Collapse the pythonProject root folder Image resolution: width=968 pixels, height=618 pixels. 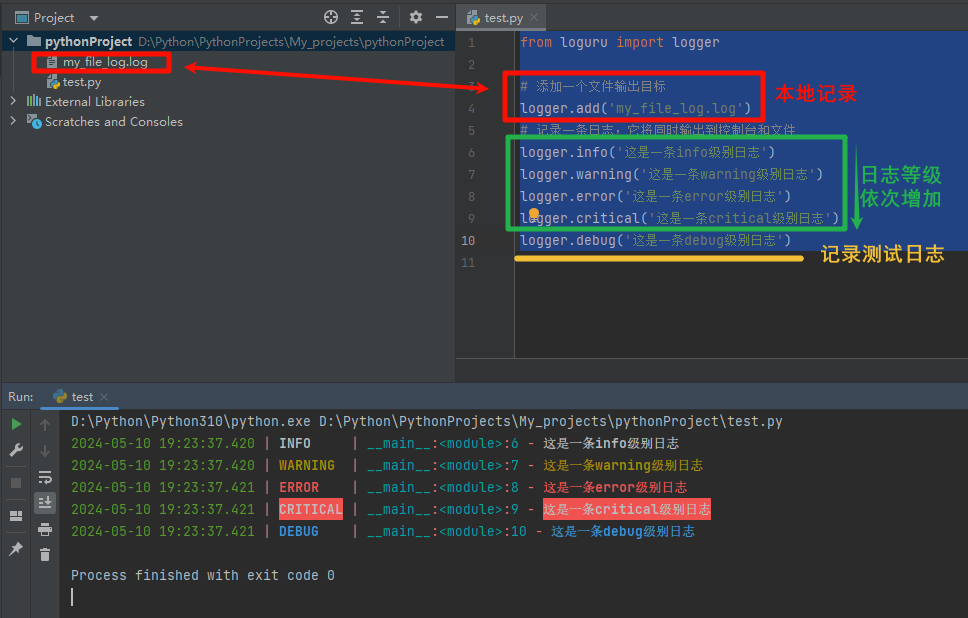(x=14, y=41)
